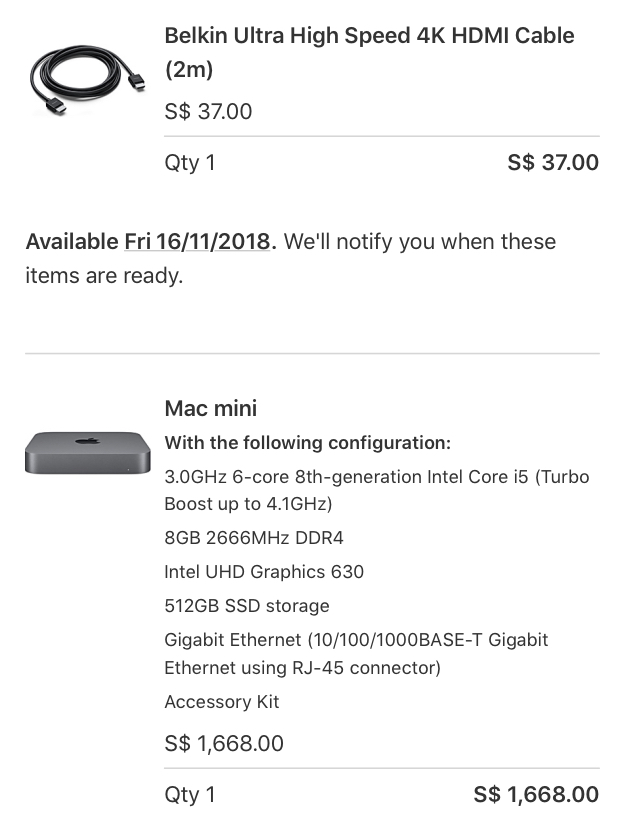Screen dimensions: 620x822
Task: Click the HDMI cable total S$ 37.00
Action: pos(553,163)
